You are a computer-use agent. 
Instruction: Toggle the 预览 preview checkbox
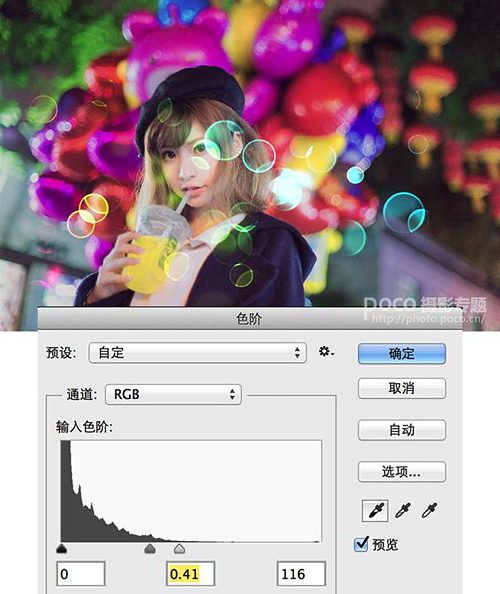point(361,544)
